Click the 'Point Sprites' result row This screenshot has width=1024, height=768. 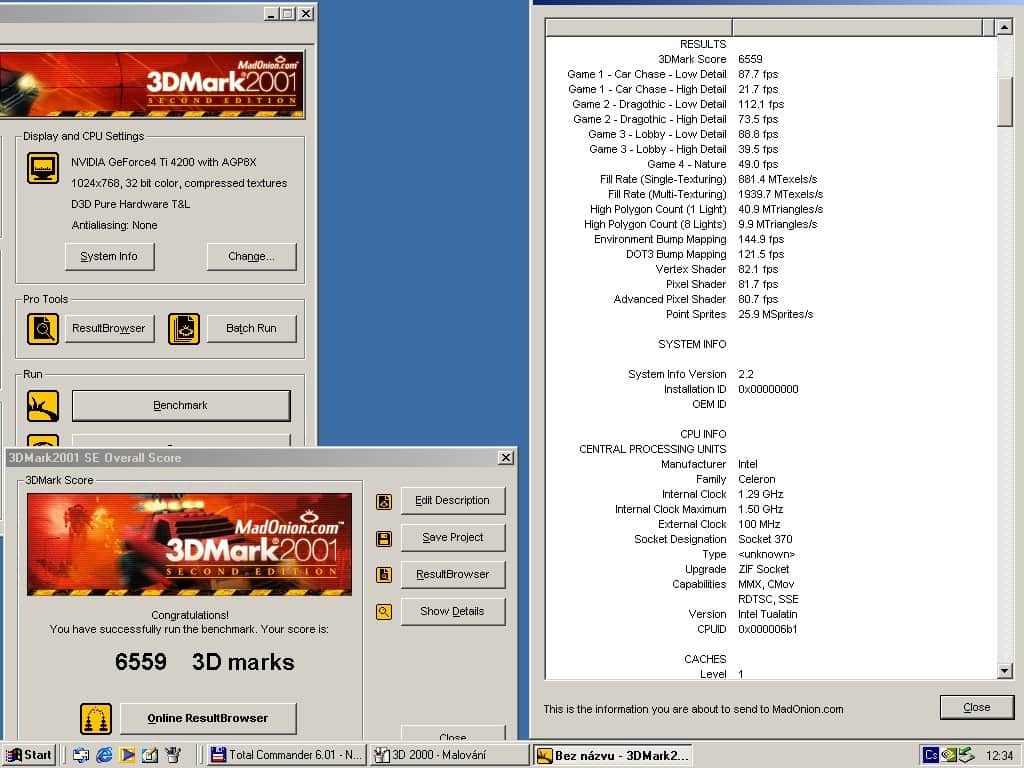click(x=771, y=314)
